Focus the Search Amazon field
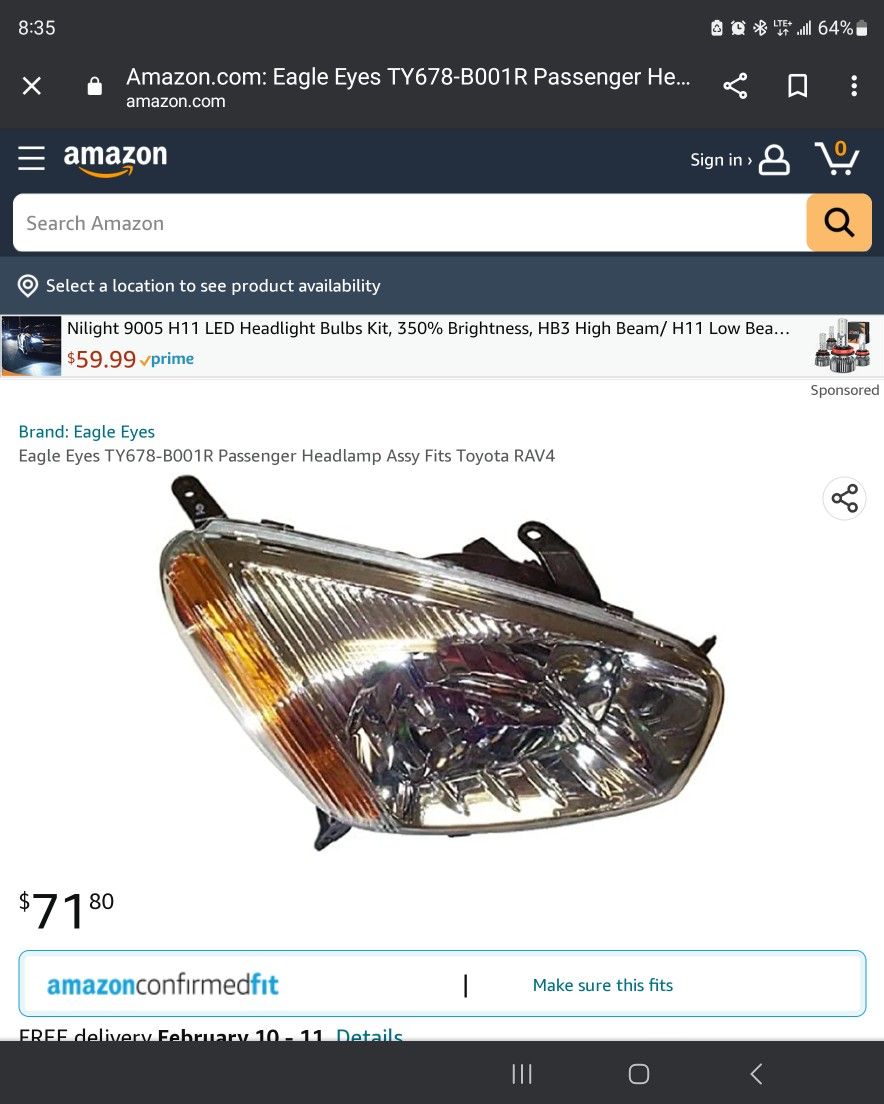The image size is (884, 1104). tap(410, 222)
